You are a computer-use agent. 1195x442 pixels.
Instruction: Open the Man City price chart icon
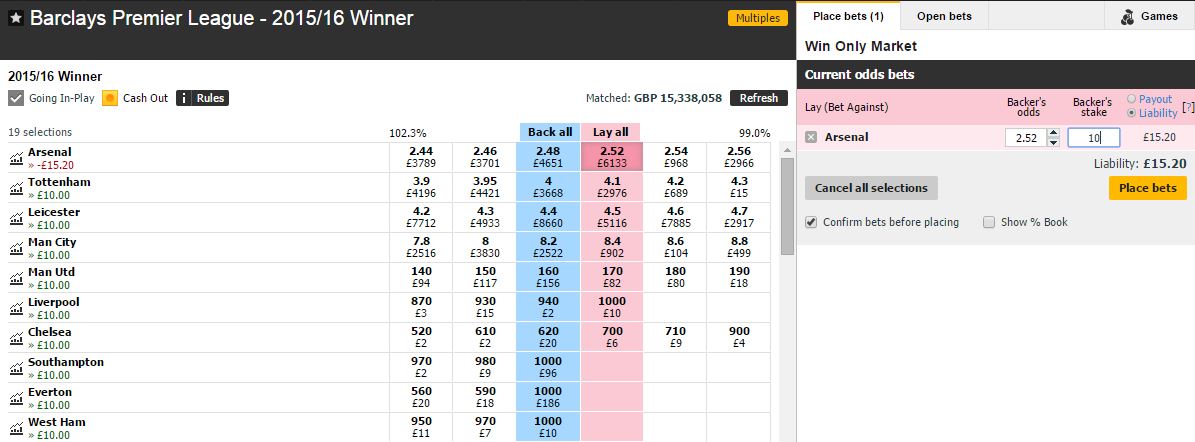click(16, 248)
